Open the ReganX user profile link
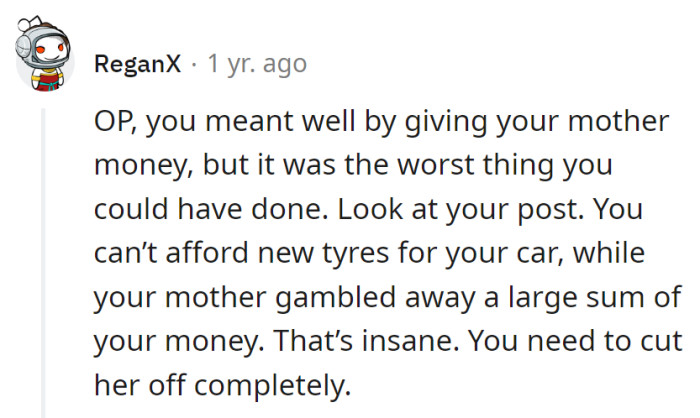Screen dimensions: 700x418 [x=138, y=64]
